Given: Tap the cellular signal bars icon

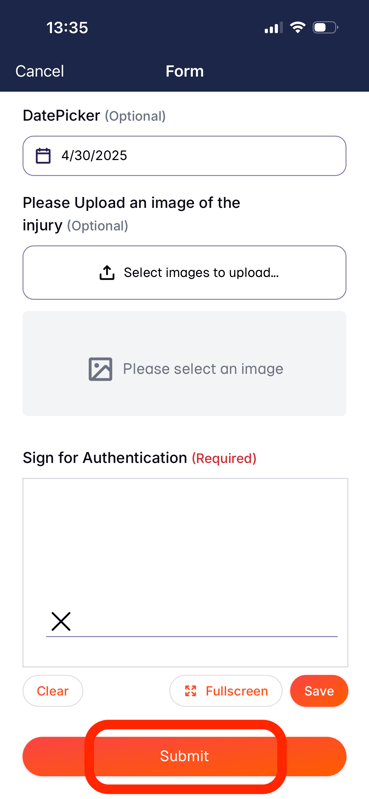Looking at the screenshot, I should (x=274, y=28).
